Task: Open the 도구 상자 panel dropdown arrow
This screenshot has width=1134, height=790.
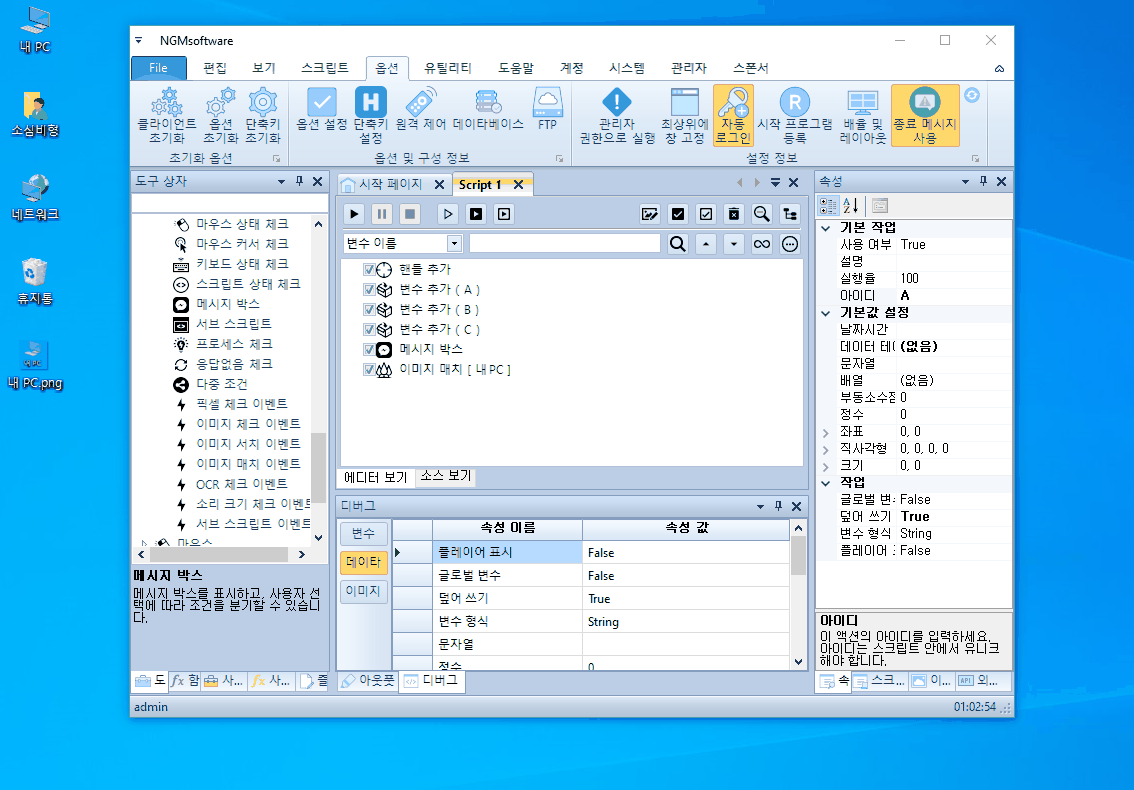Action: point(281,182)
